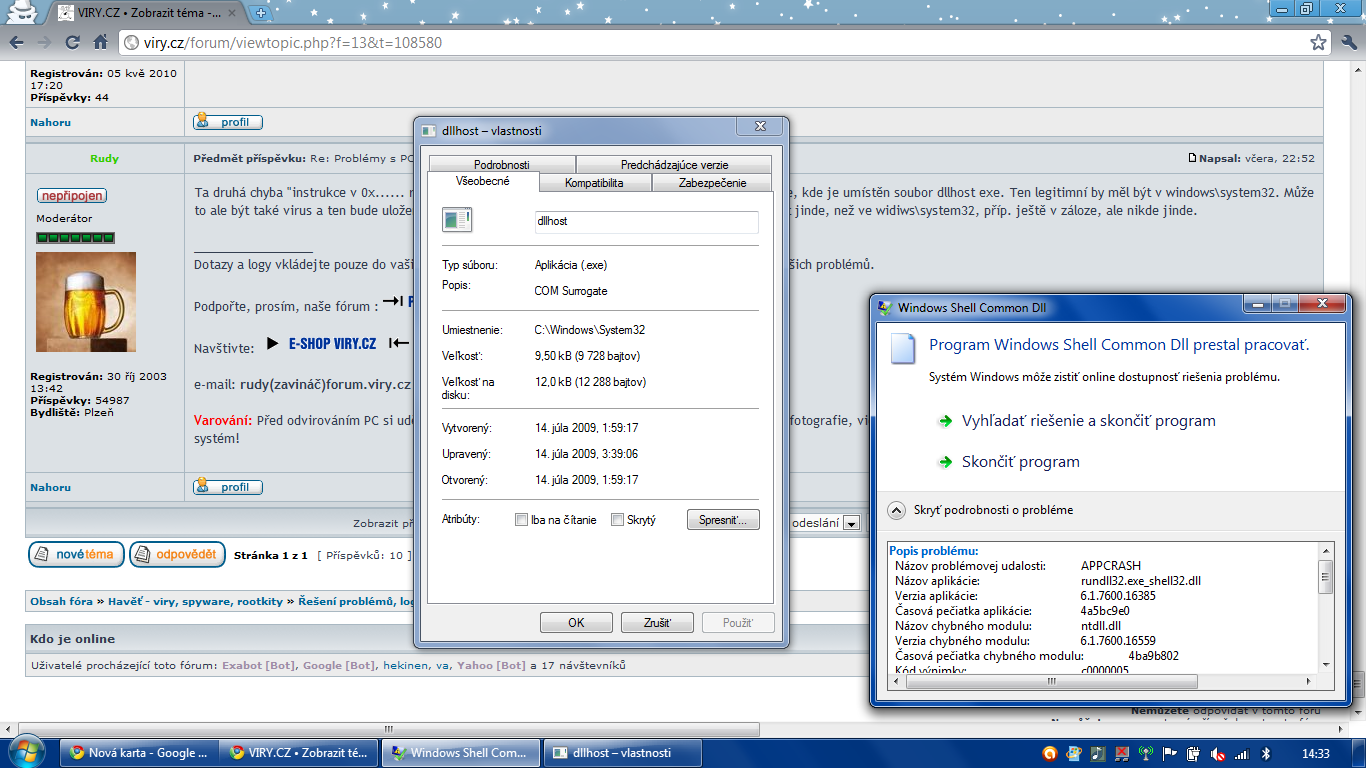Open the Zabezpečenie tab
The image size is (1366, 768).
[711, 183]
